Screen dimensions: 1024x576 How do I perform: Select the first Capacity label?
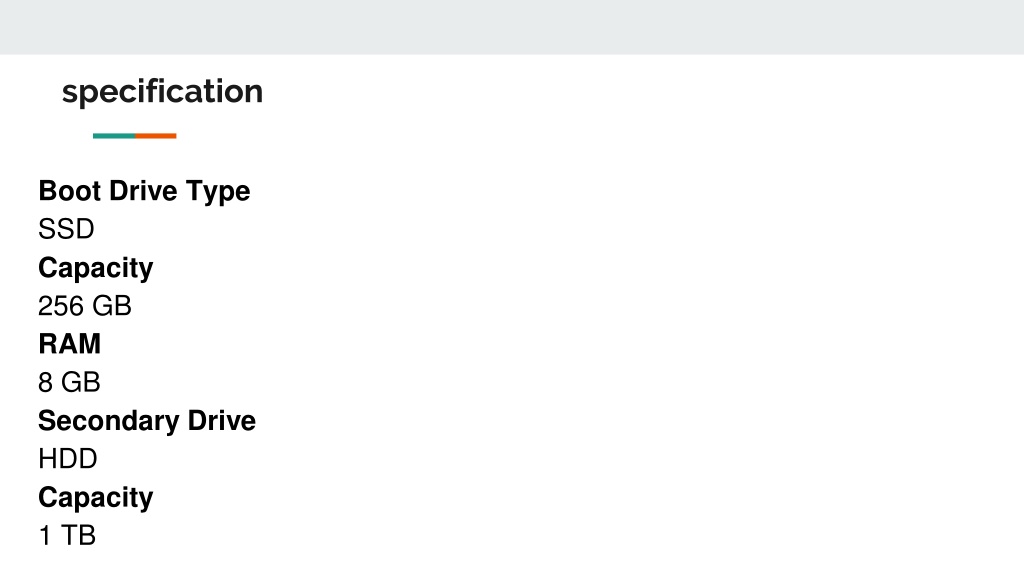tap(95, 268)
